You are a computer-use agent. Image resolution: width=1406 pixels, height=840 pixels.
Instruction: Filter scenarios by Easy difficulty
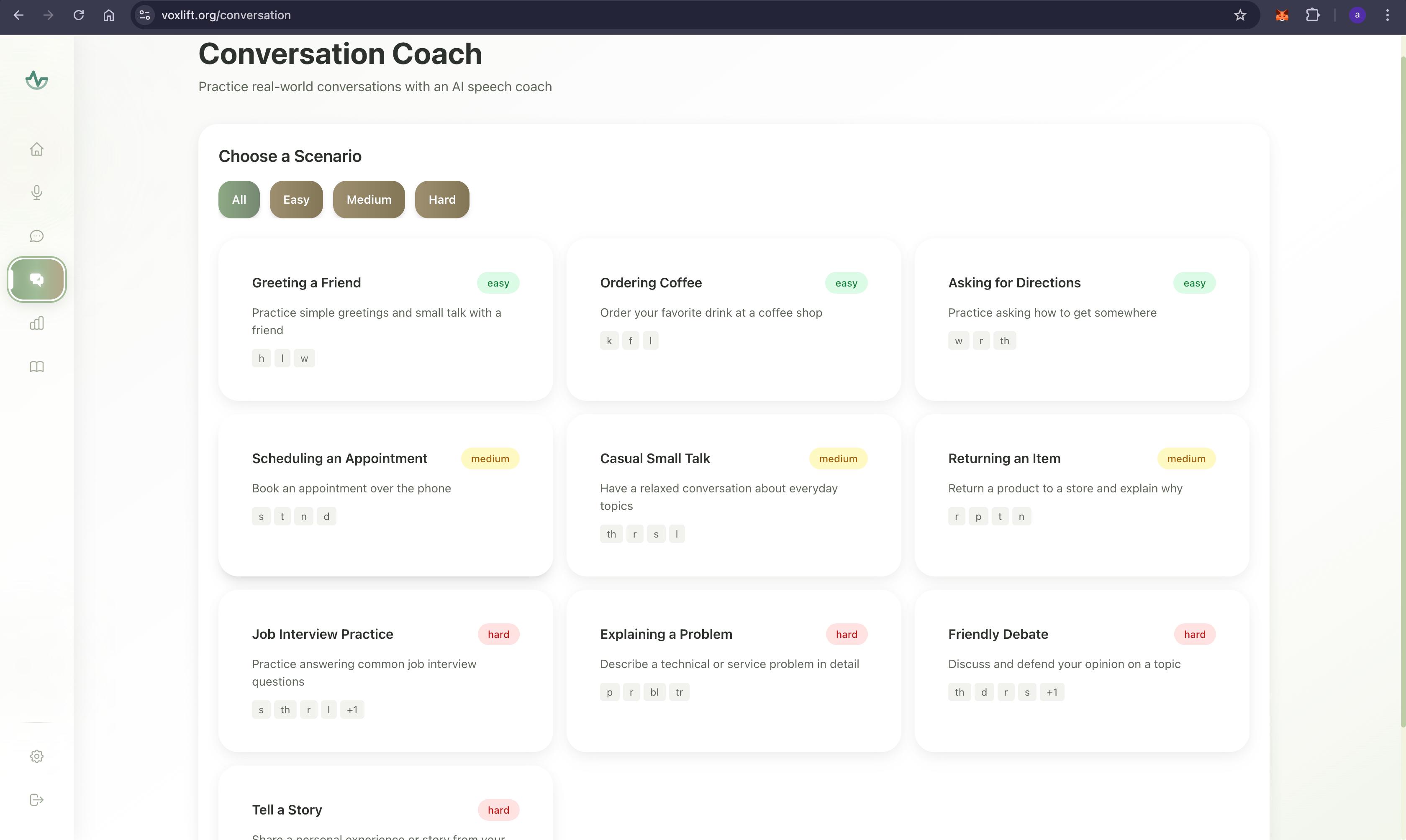coord(296,199)
